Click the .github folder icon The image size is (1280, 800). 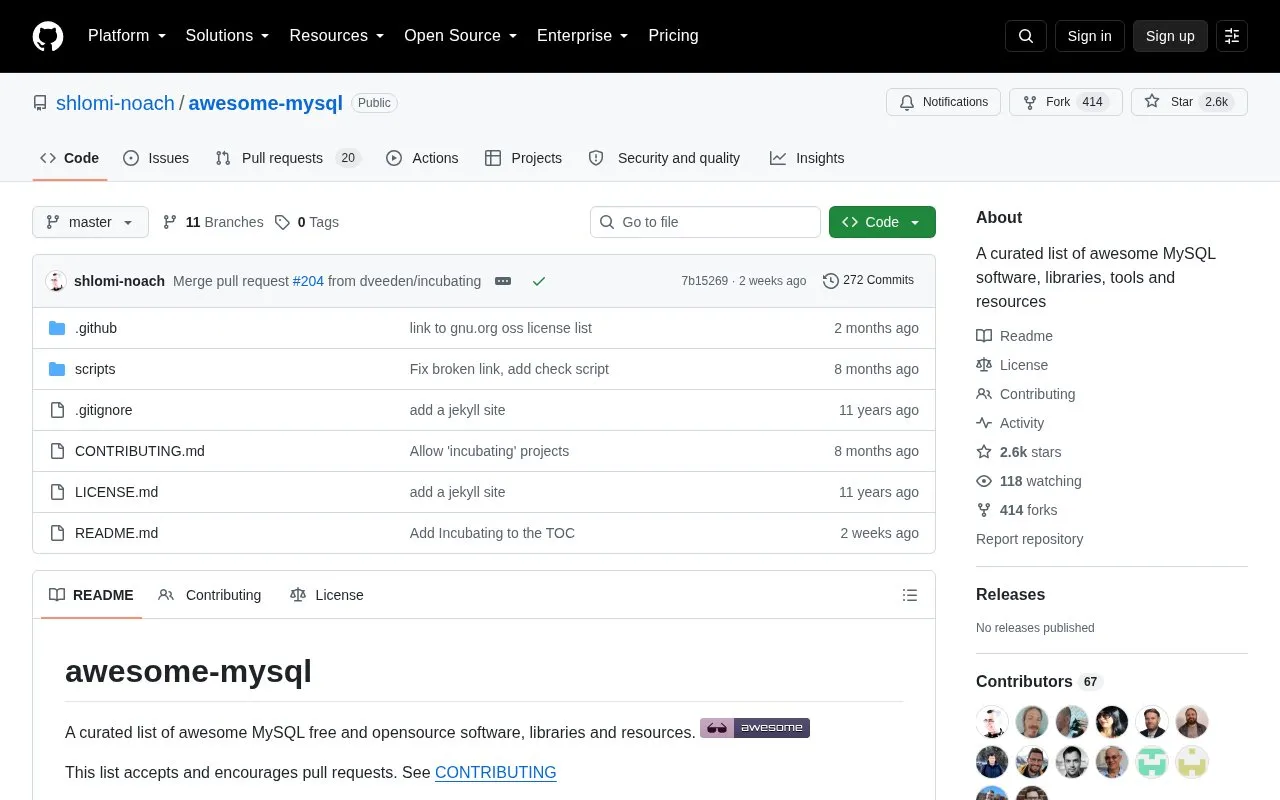57,328
